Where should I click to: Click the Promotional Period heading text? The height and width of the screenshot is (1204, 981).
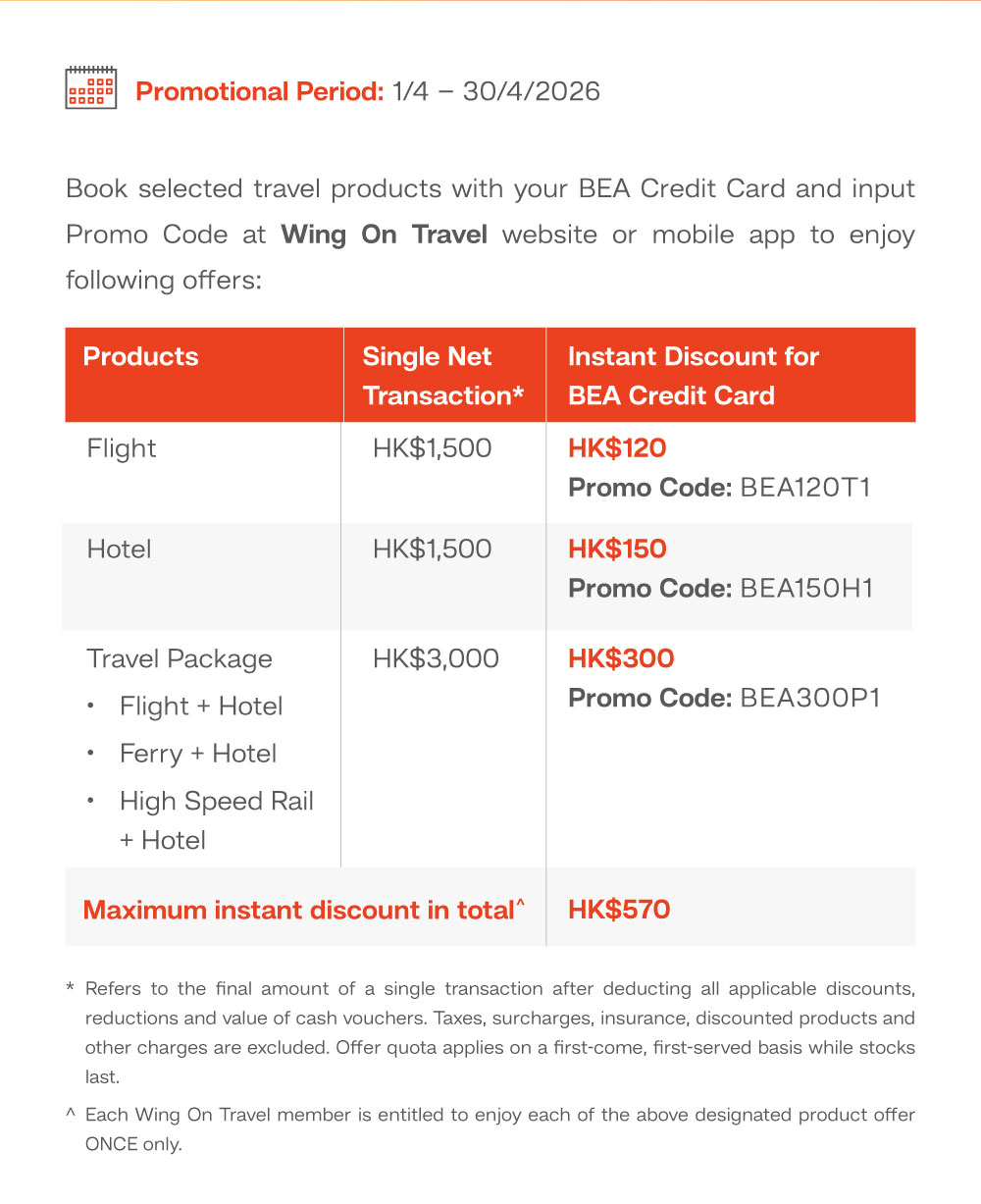point(259,91)
